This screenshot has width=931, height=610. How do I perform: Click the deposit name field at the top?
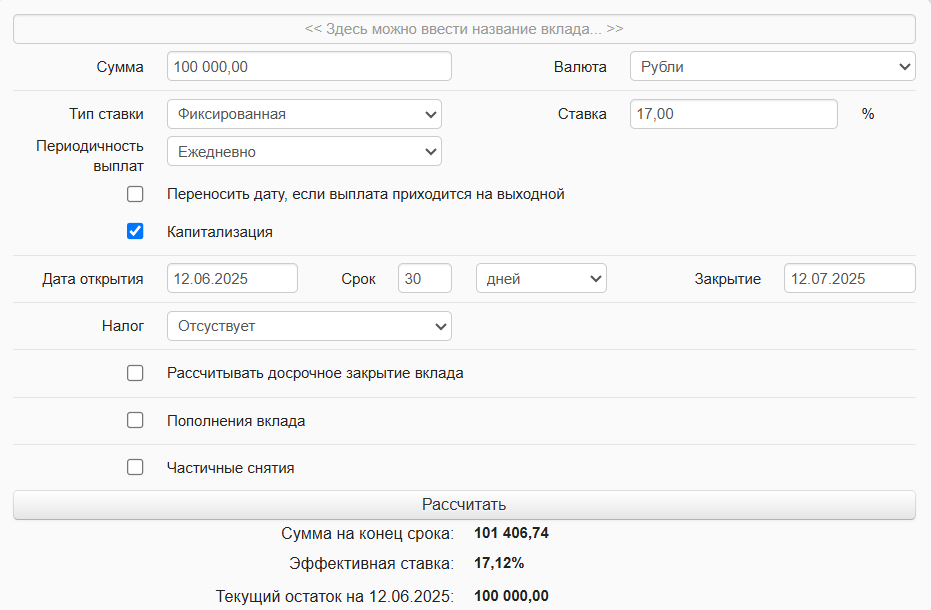coord(463,29)
